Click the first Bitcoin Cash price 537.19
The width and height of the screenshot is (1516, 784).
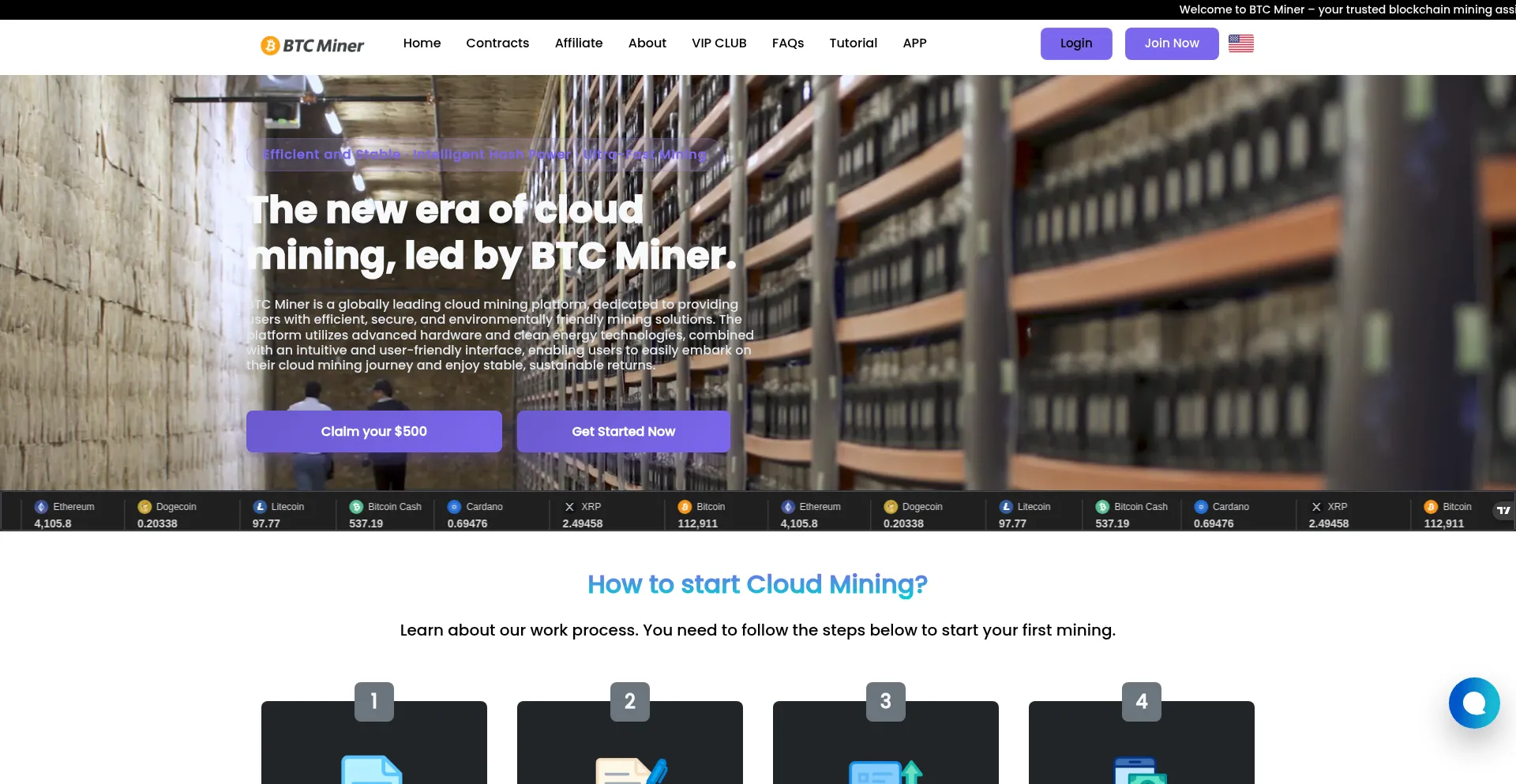coord(366,523)
